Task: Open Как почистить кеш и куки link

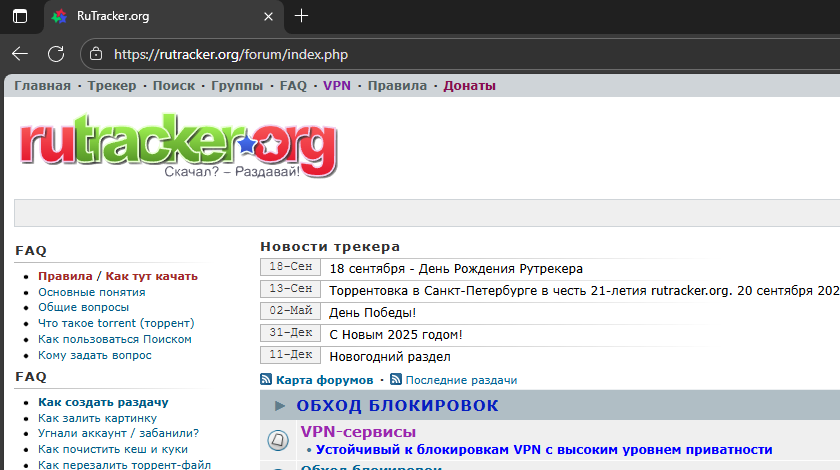Action: click(x=113, y=449)
